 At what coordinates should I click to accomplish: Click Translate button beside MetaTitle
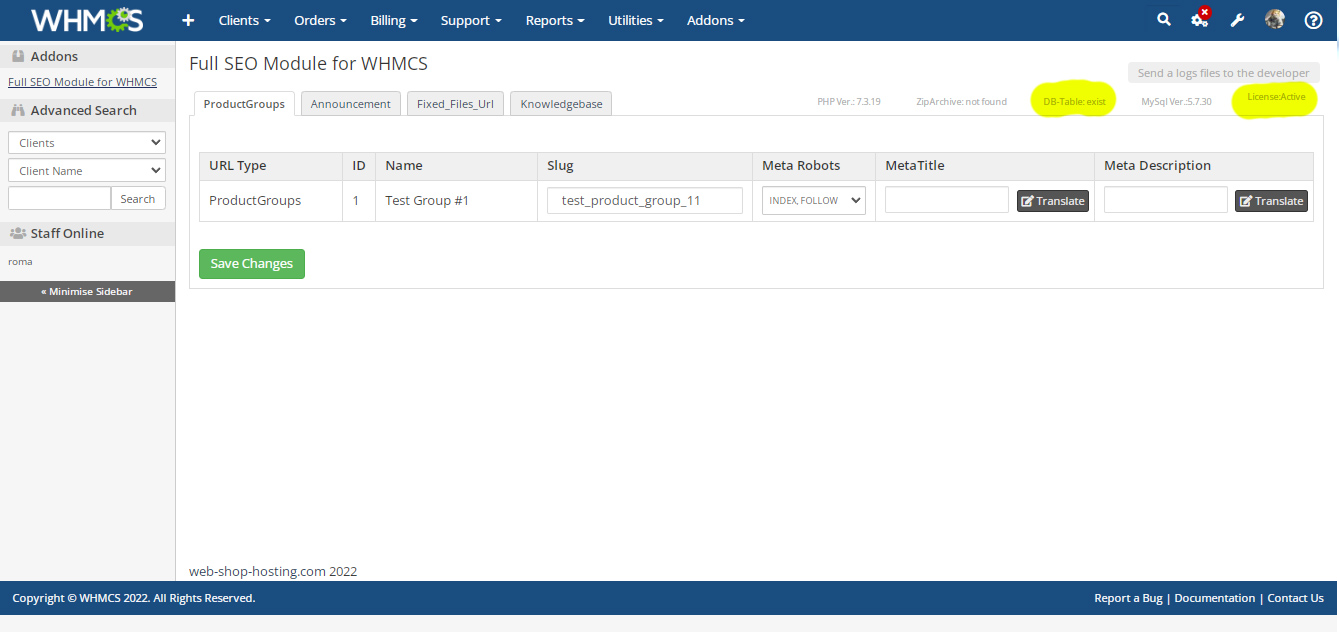[x=1053, y=201]
